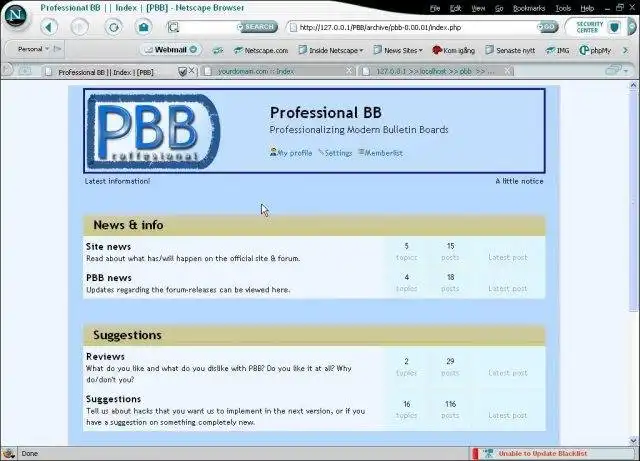Open the Bookmarks menu

pos(529,8)
